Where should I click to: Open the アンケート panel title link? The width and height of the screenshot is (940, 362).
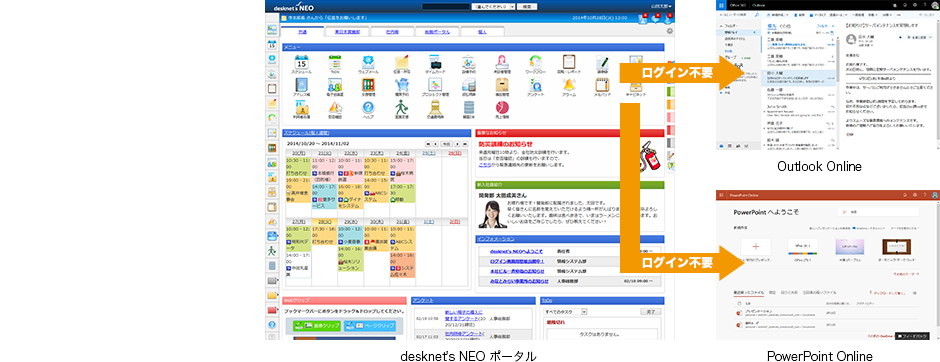click(x=423, y=300)
